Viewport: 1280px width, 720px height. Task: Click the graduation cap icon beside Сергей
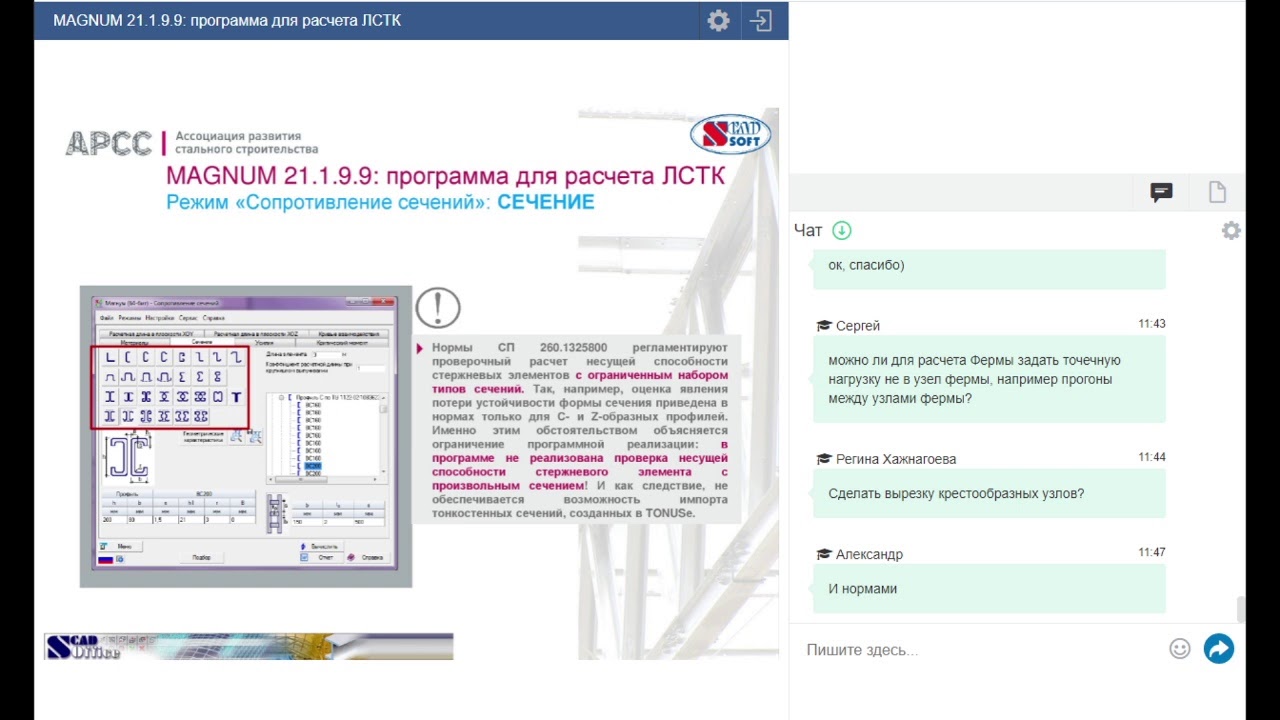point(824,326)
